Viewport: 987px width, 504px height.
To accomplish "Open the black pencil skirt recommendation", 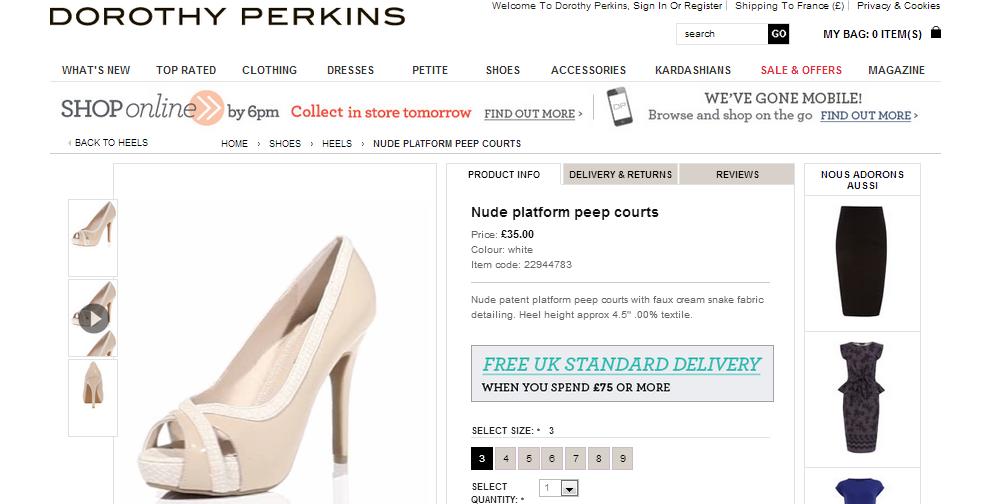I will pos(862,260).
